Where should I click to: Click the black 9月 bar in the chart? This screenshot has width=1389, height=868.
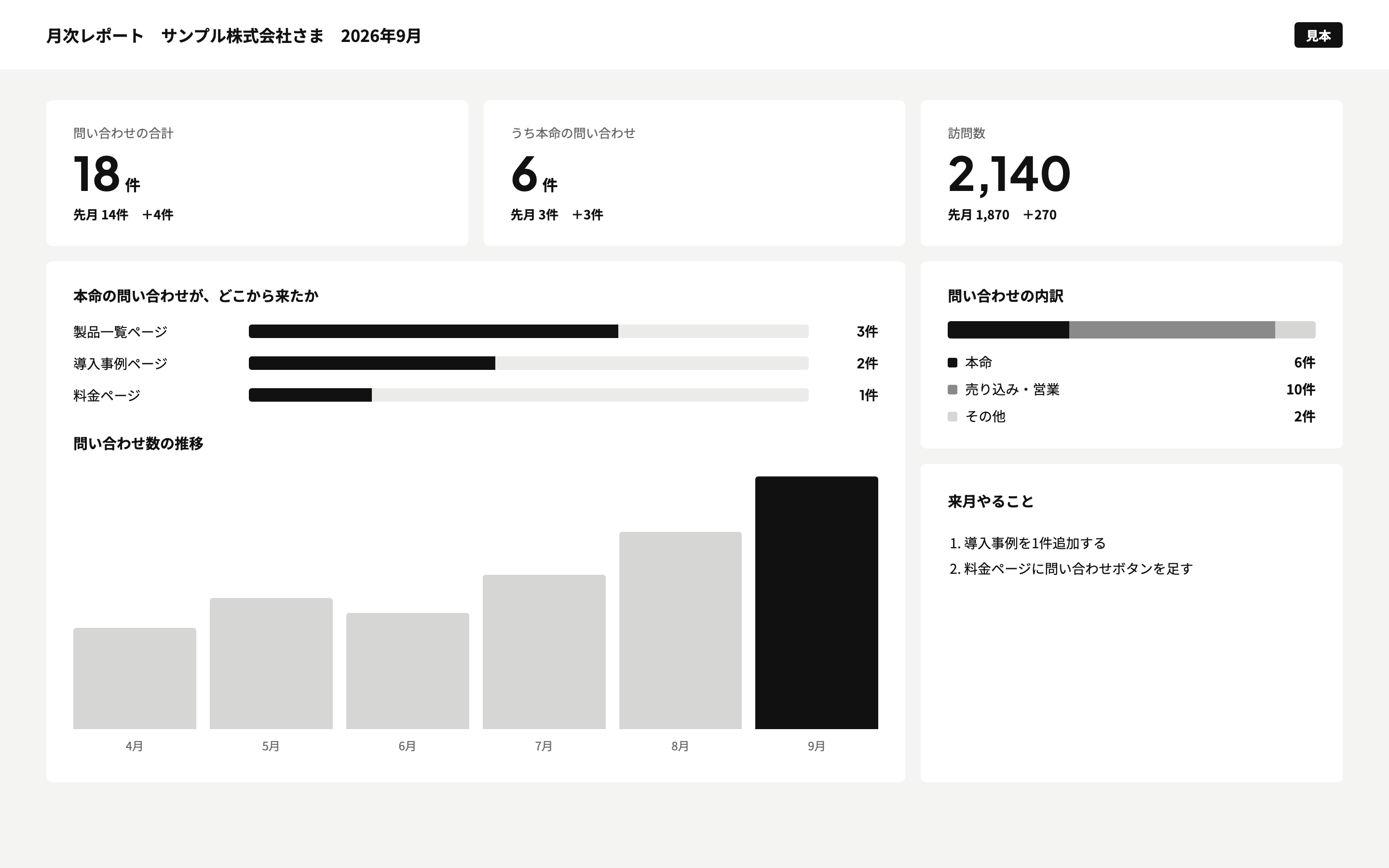816,602
